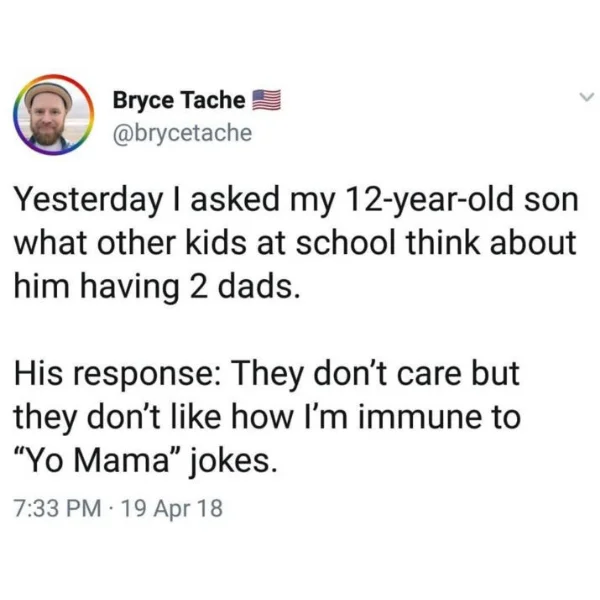
Task: Expand the tweet options chevron
Action: 587,96
